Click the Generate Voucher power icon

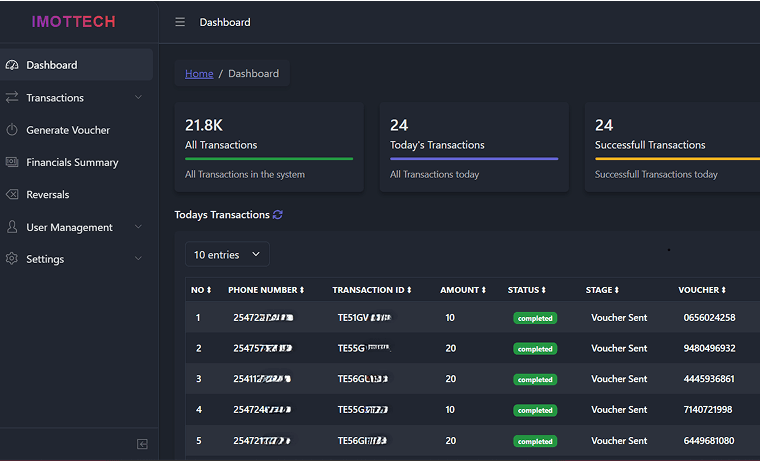pos(12,130)
